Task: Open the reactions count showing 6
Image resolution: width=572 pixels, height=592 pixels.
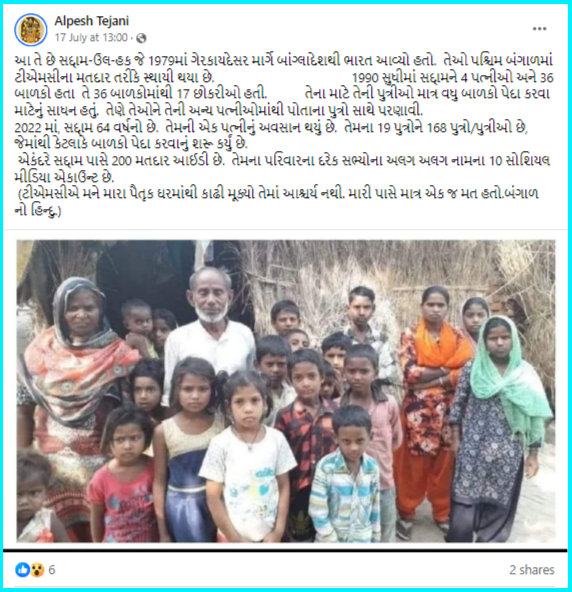Action: pos(52,570)
